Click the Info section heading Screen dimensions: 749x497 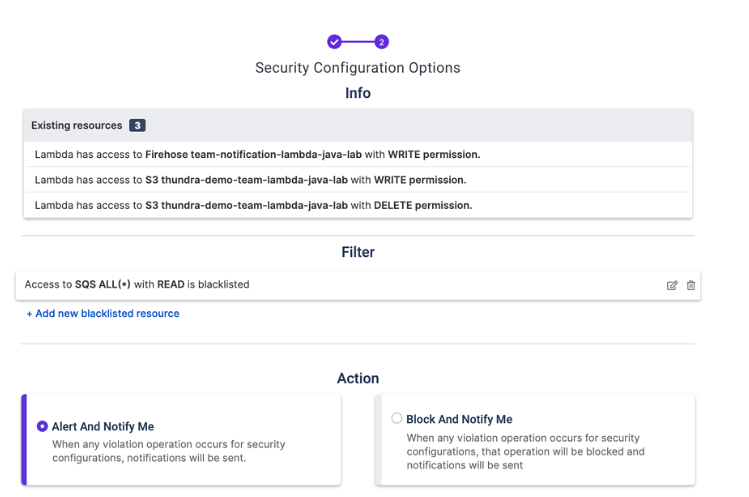coord(358,93)
